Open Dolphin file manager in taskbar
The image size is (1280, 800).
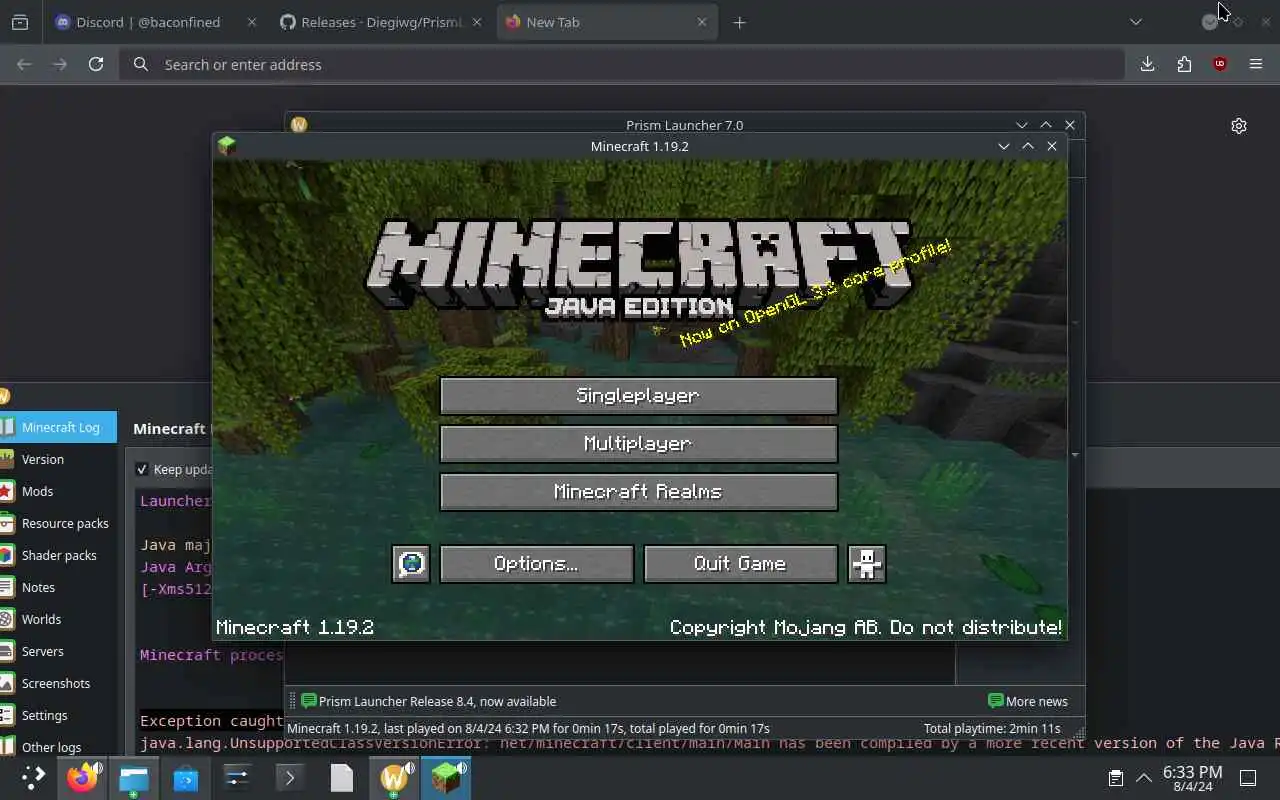tap(134, 777)
